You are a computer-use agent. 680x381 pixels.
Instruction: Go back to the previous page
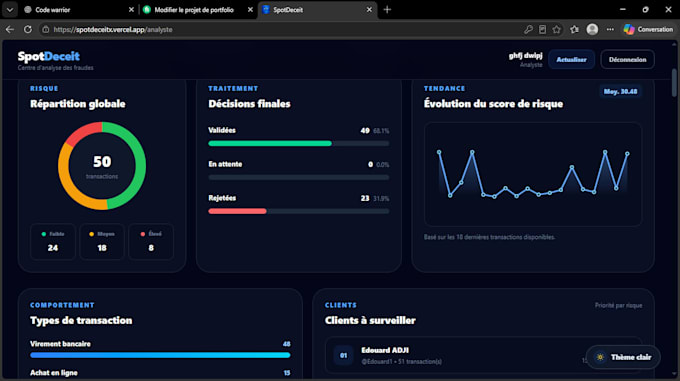[x=10, y=29]
